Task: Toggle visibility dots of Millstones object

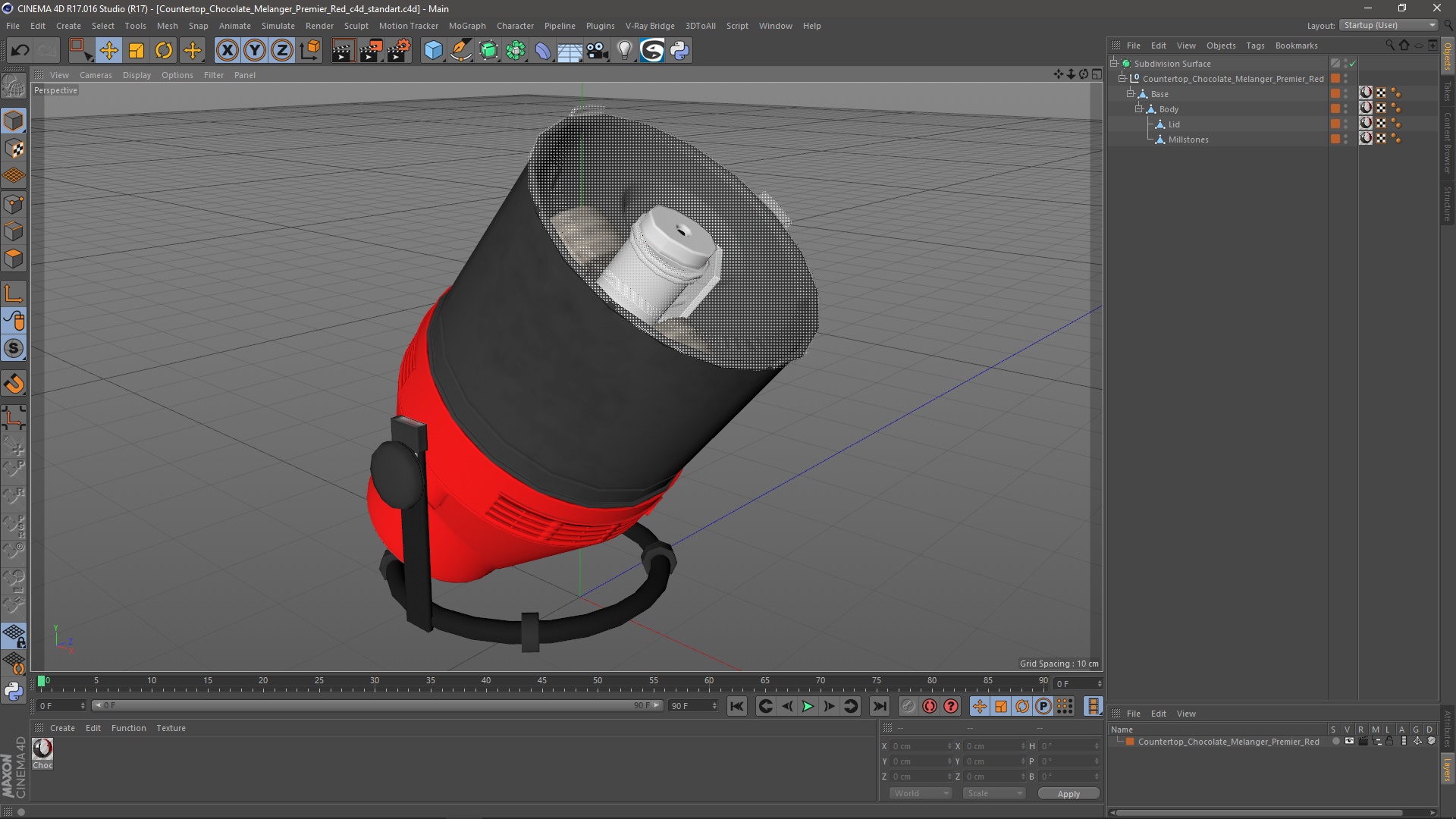Action: pyautogui.click(x=1346, y=140)
